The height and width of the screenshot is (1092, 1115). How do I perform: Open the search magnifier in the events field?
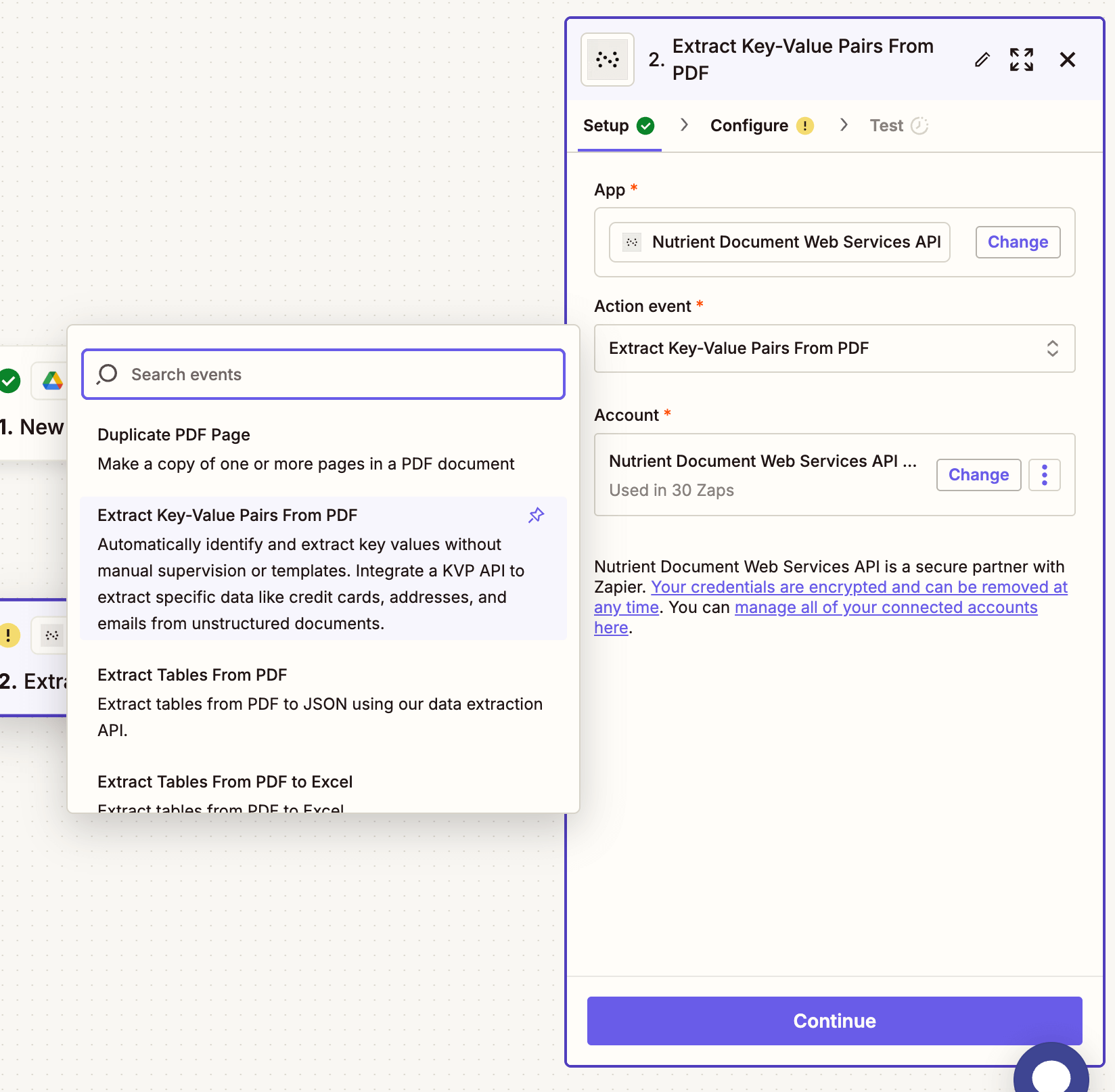[107, 374]
